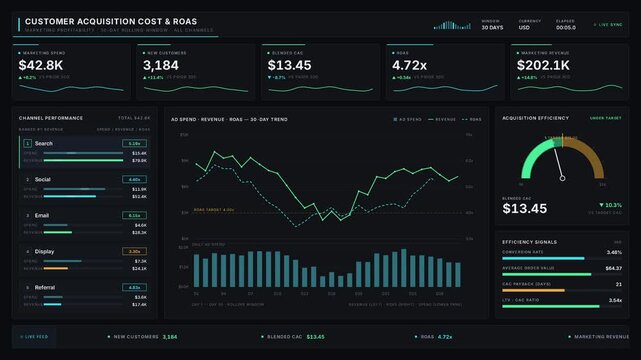The height and width of the screenshot is (360, 641).
Task: Click the Search spend value $15.4K
Action: 139,153
